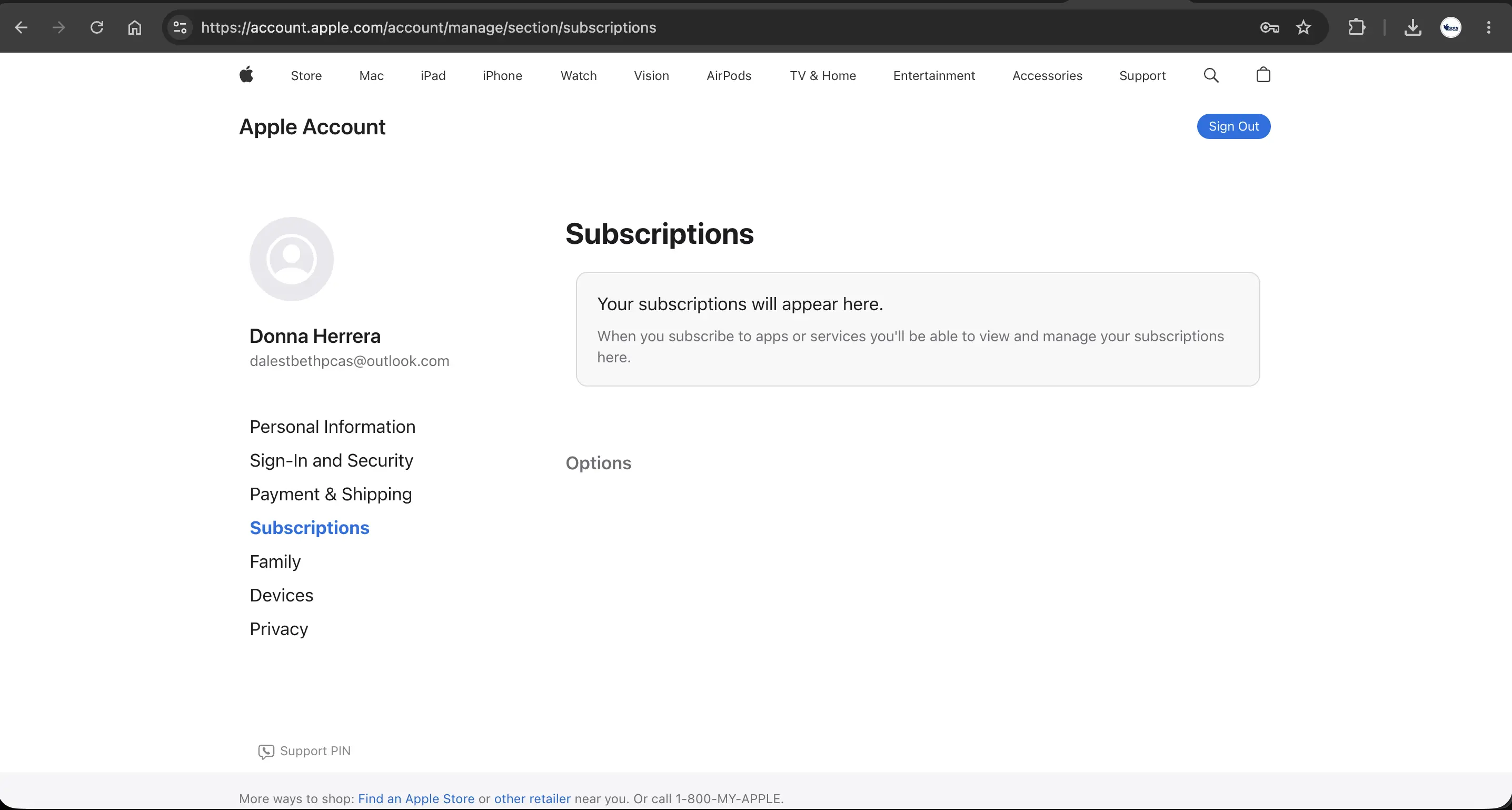Open the iPad menu item
The image size is (1512, 810).
pyautogui.click(x=433, y=76)
